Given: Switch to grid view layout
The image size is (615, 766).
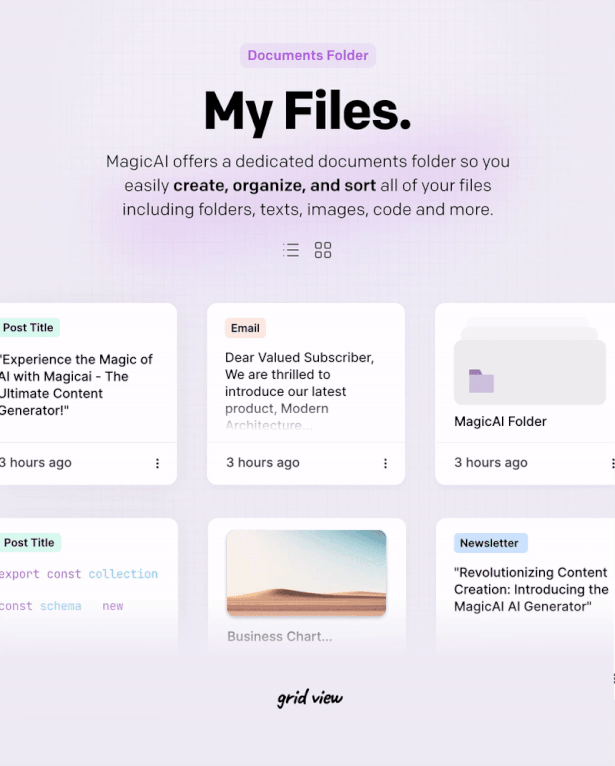Looking at the screenshot, I should coord(323,250).
